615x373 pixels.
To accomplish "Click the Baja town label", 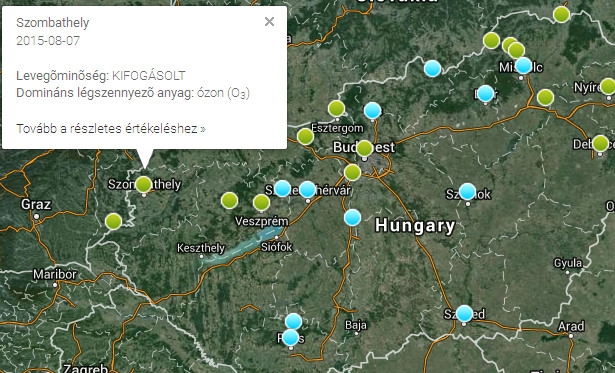I will tap(356, 325).
